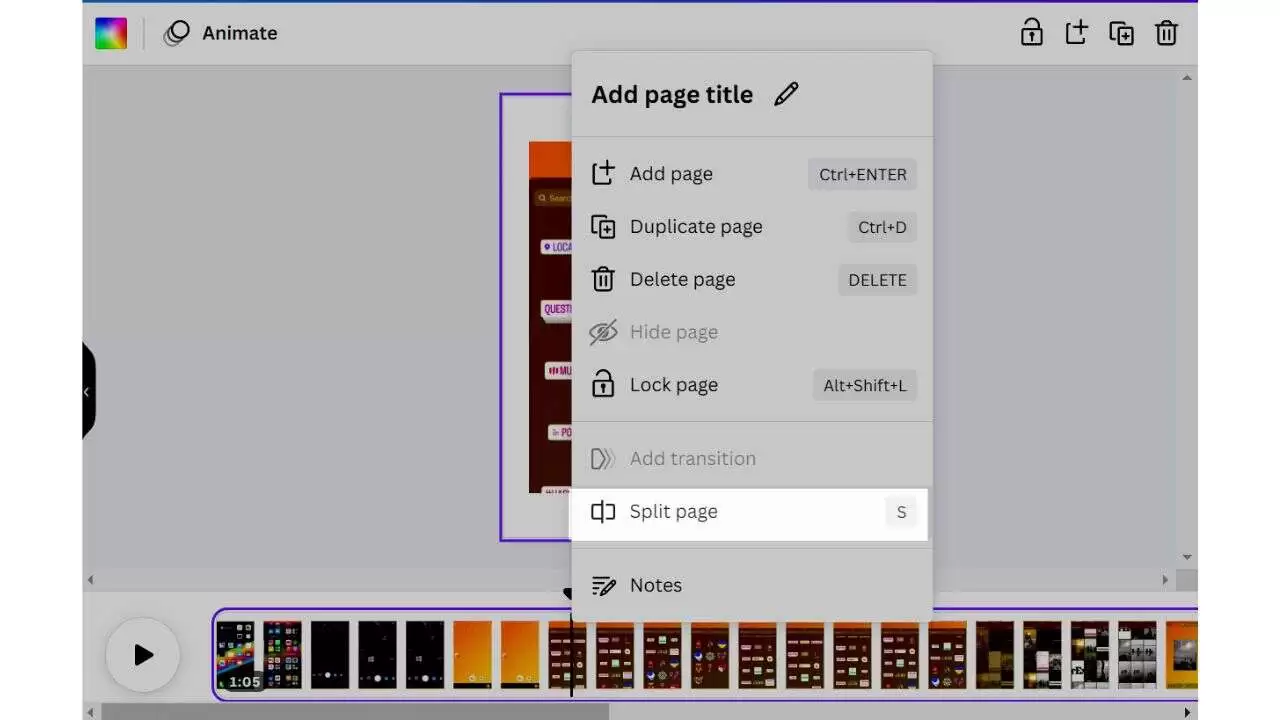Choose Lock page menu entry

click(x=752, y=385)
